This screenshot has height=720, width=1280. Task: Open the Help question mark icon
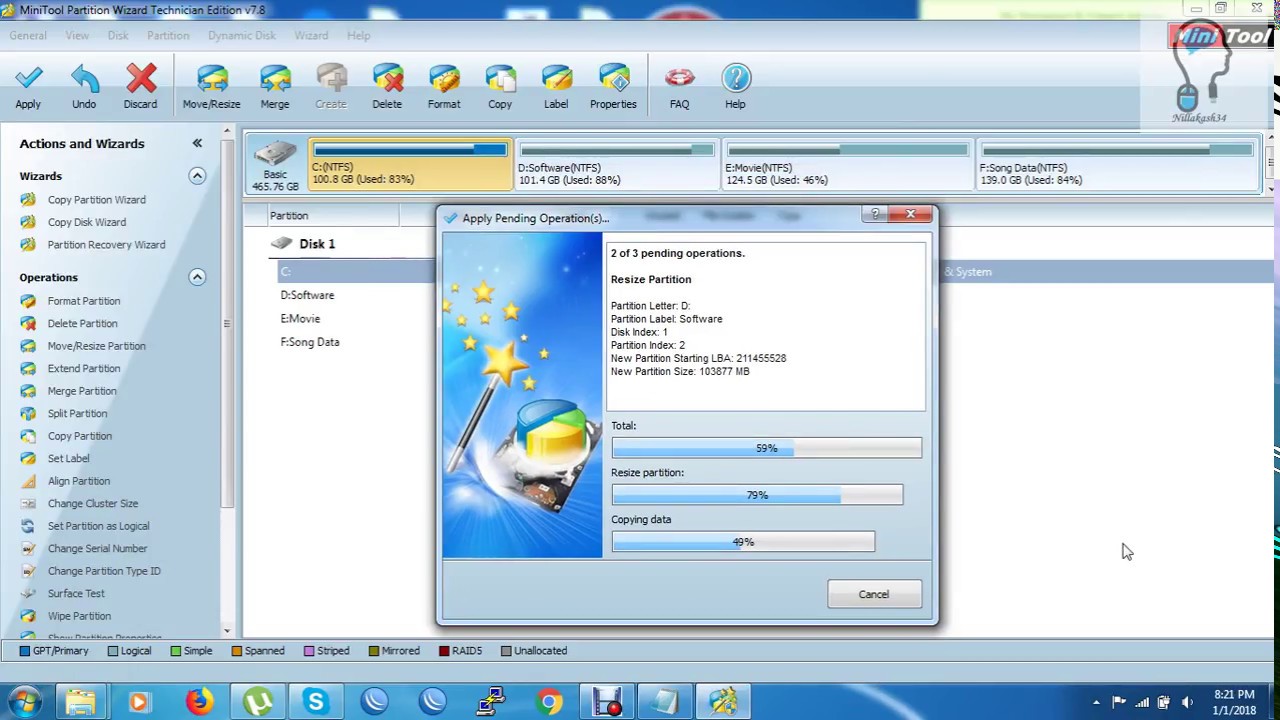click(735, 79)
